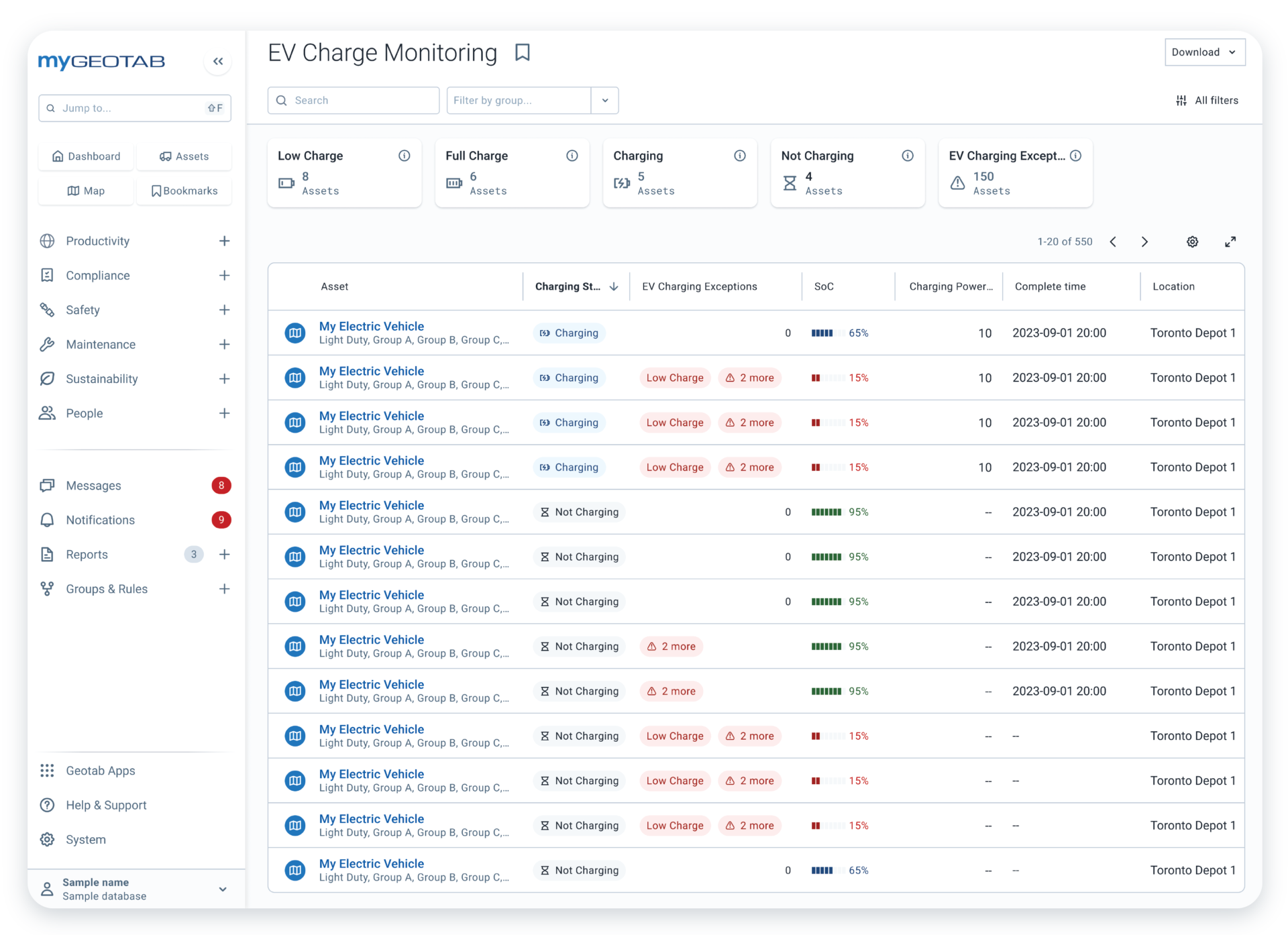
Task: Collapse the sidebar with double-chevron icon
Action: pyautogui.click(x=218, y=62)
